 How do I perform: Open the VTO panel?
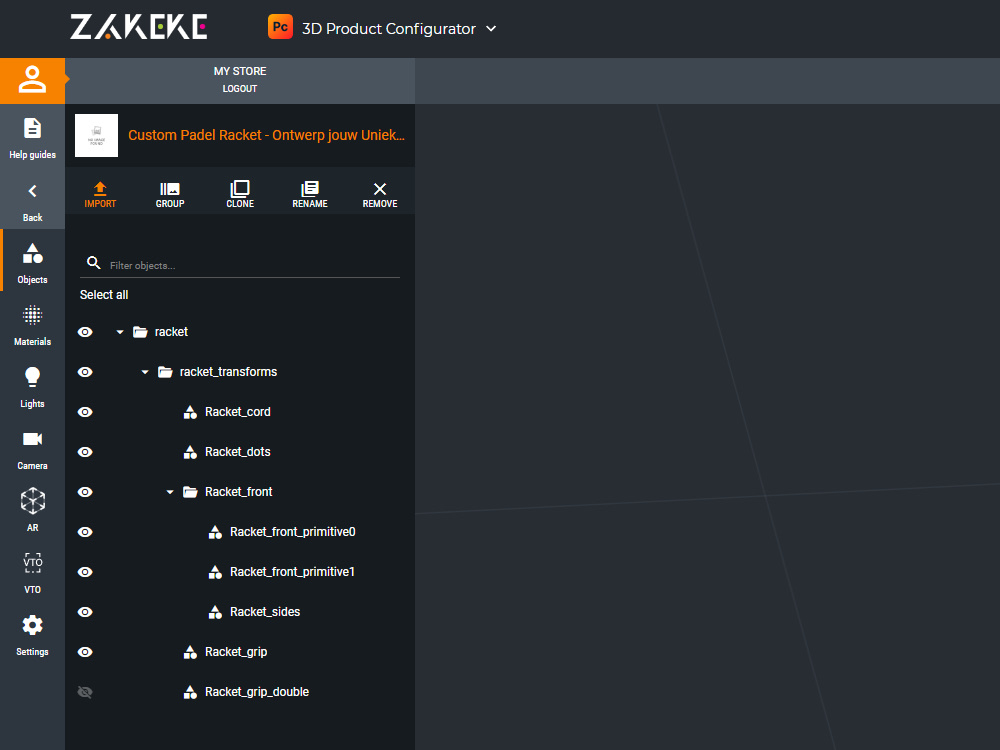click(x=32, y=568)
